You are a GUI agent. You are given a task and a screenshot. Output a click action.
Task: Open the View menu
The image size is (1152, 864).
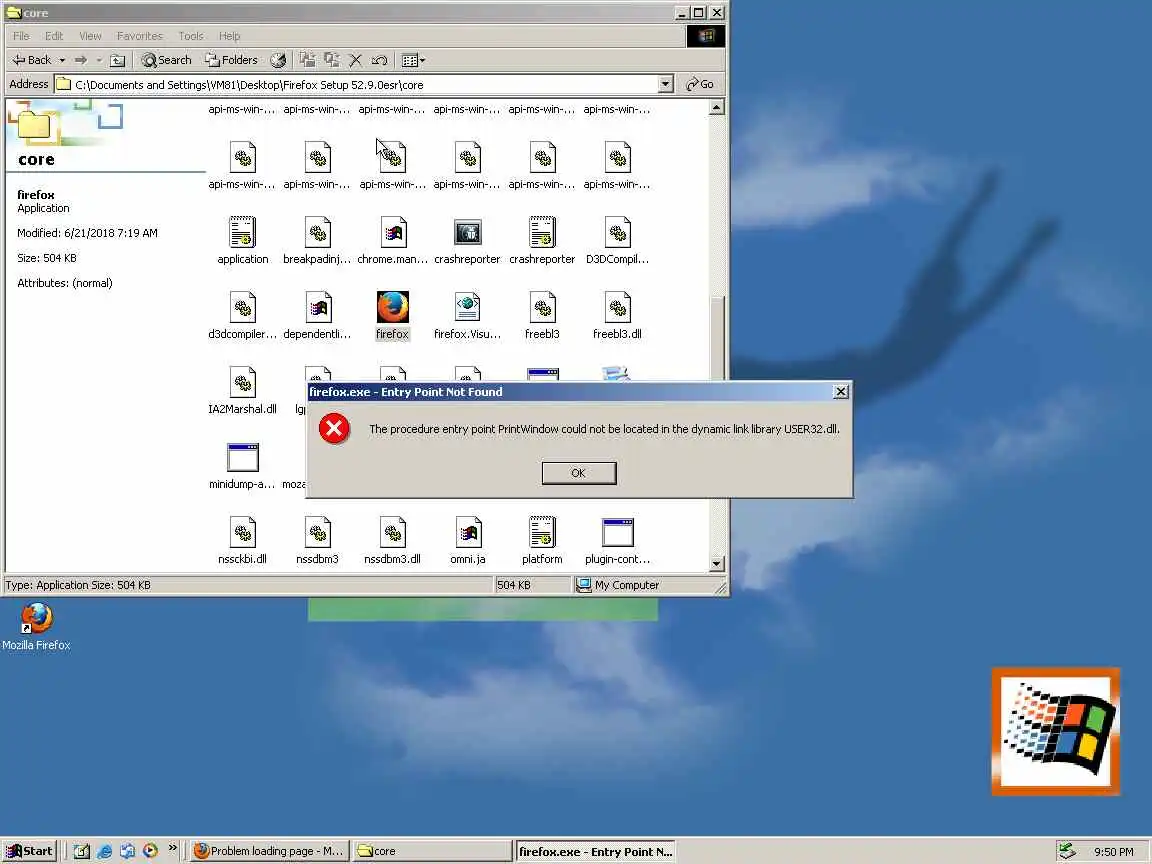tap(90, 36)
